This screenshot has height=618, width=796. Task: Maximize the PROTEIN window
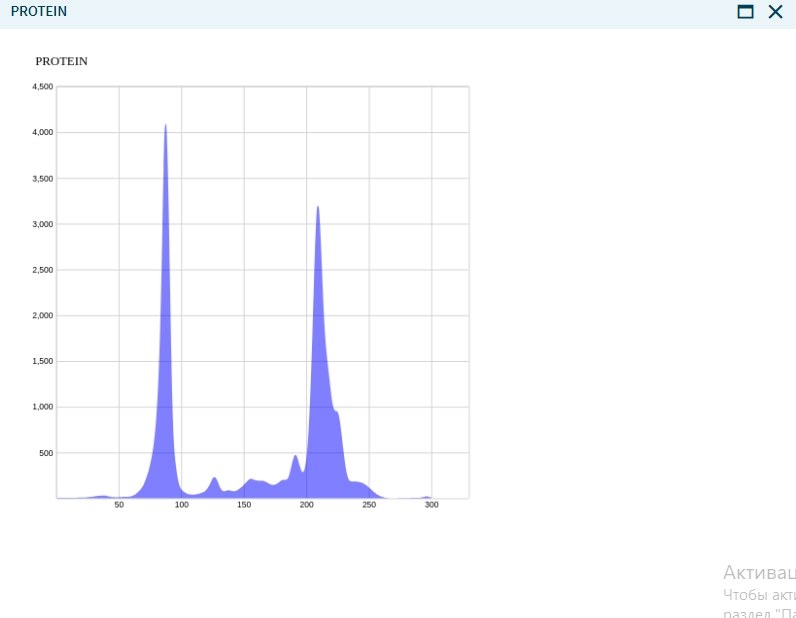[745, 12]
